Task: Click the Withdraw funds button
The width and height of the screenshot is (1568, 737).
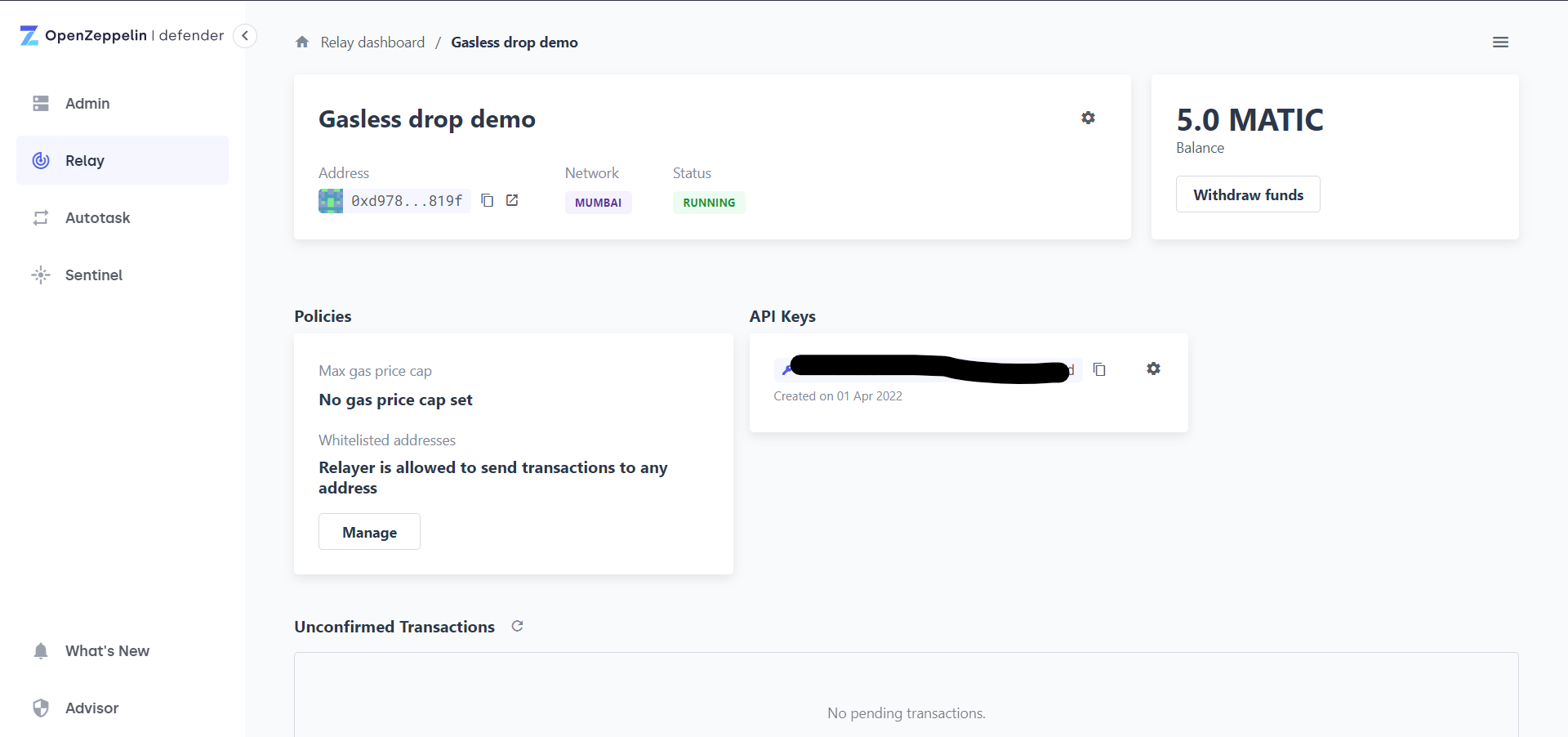Action: tap(1248, 194)
